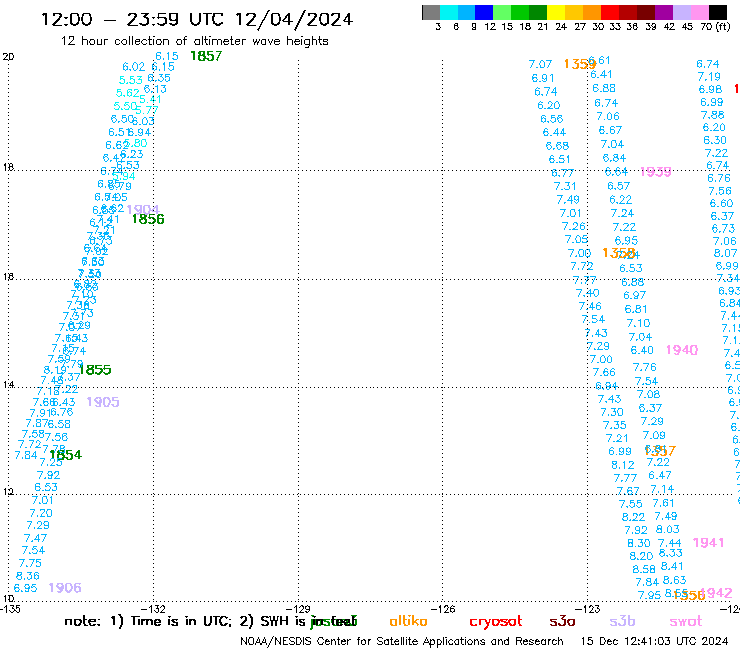
Task: Click the wave height value 8.22
Action: (633, 517)
